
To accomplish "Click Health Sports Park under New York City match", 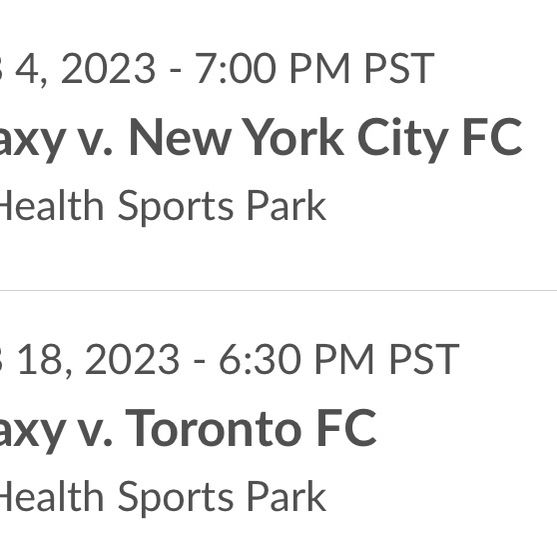I will (x=163, y=206).
